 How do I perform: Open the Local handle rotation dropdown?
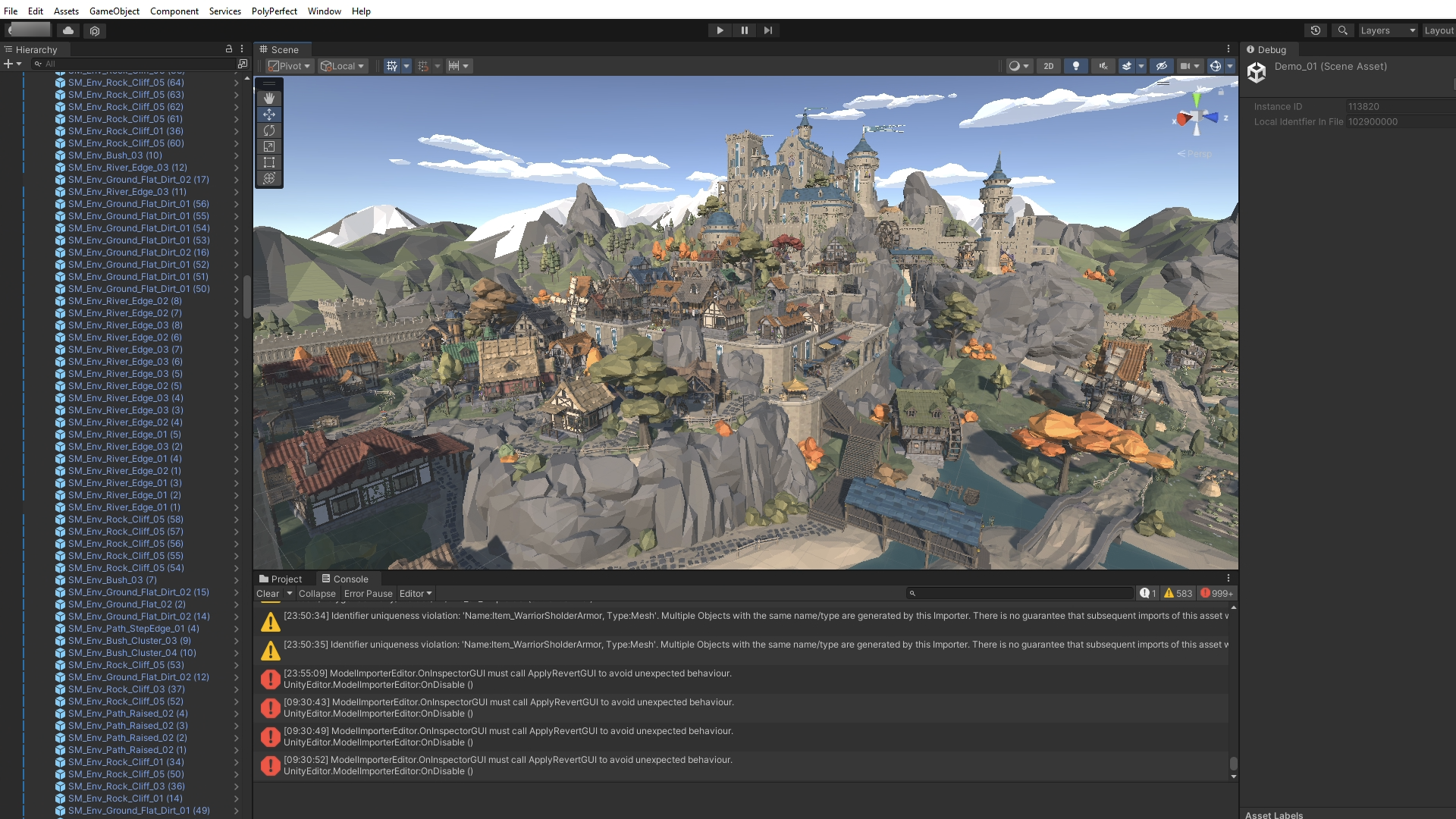(x=342, y=66)
